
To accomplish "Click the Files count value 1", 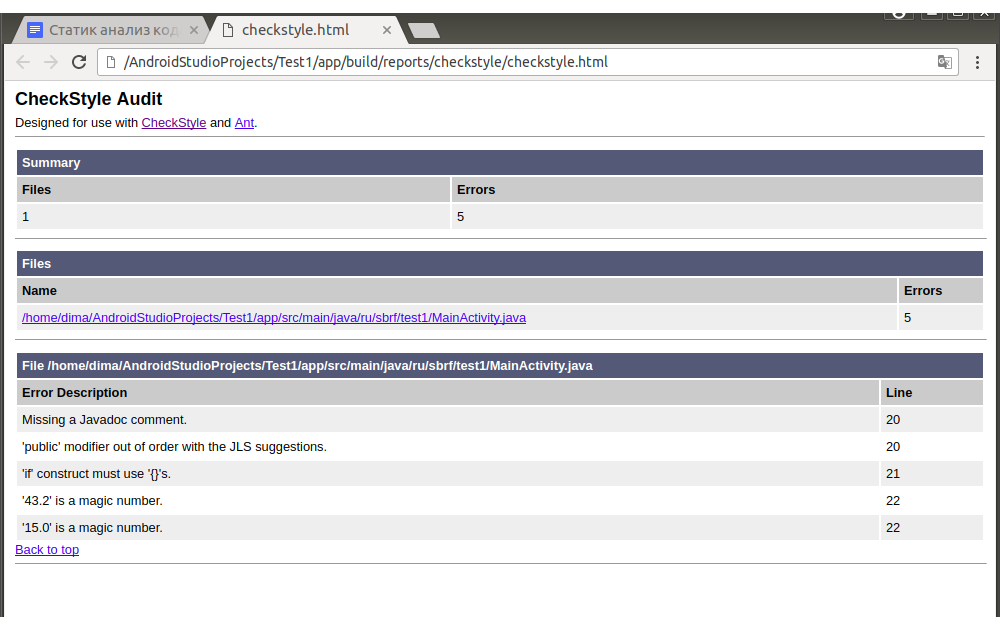I will pyautogui.click(x=233, y=217).
